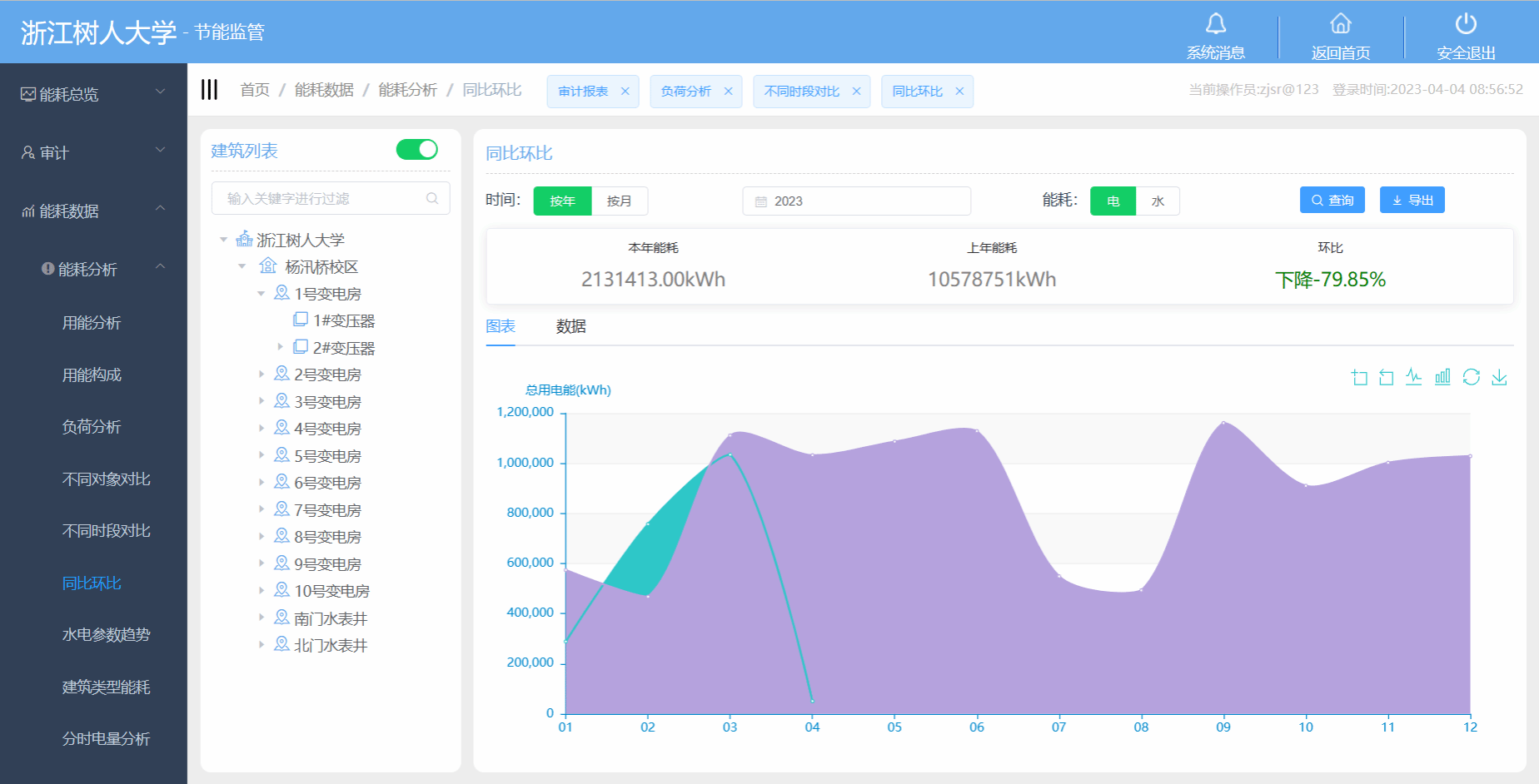Screen dimensions: 1539x784
Task: Click the 查询 query button
Action: 1332,201
